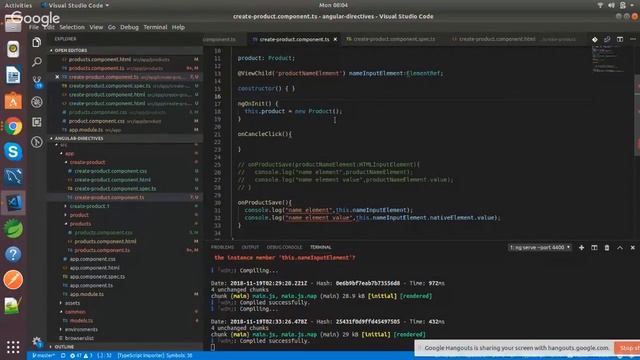Close the create-product.component.ts editor tab
Viewport: 640px width, 360px height.
coord(335,39)
